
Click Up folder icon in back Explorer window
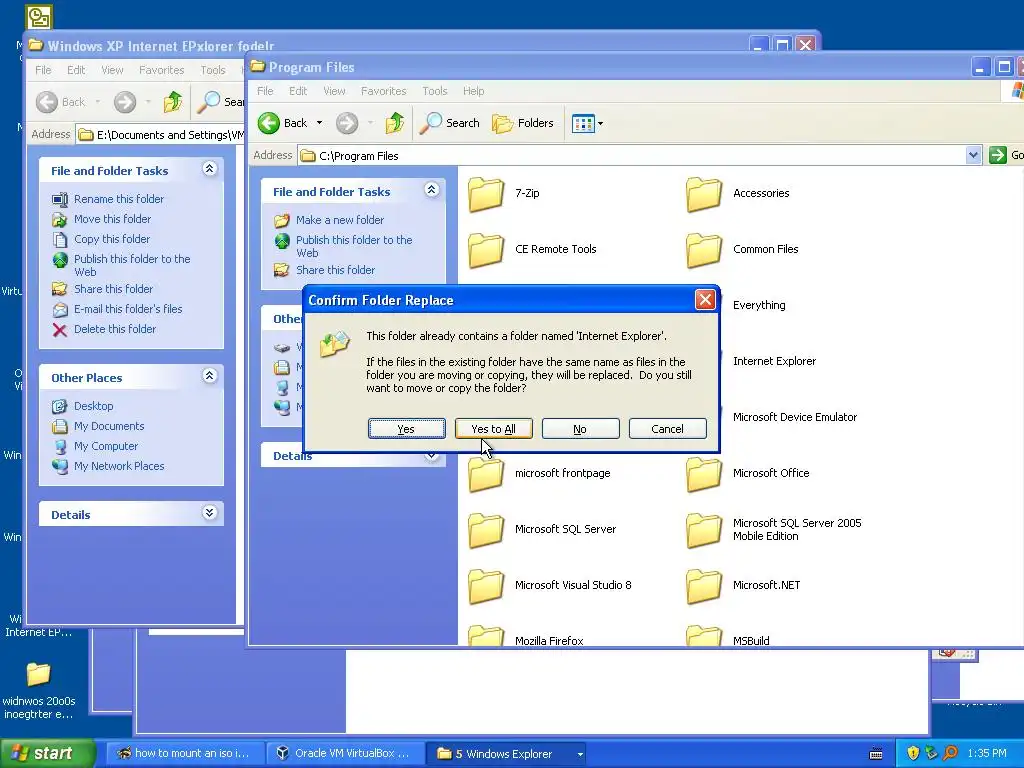point(172,102)
